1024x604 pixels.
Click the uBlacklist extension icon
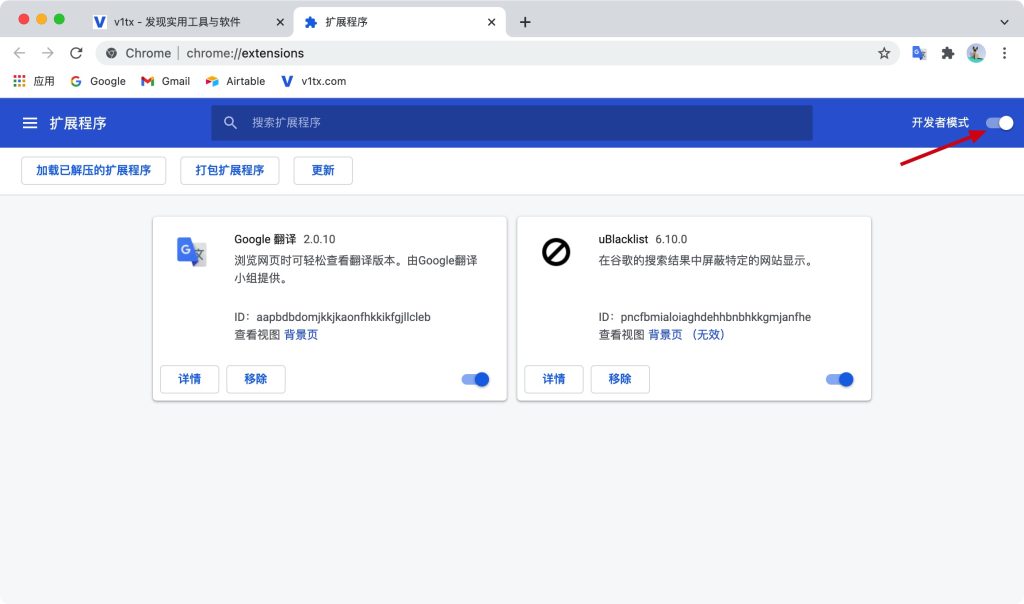pos(556,251)
